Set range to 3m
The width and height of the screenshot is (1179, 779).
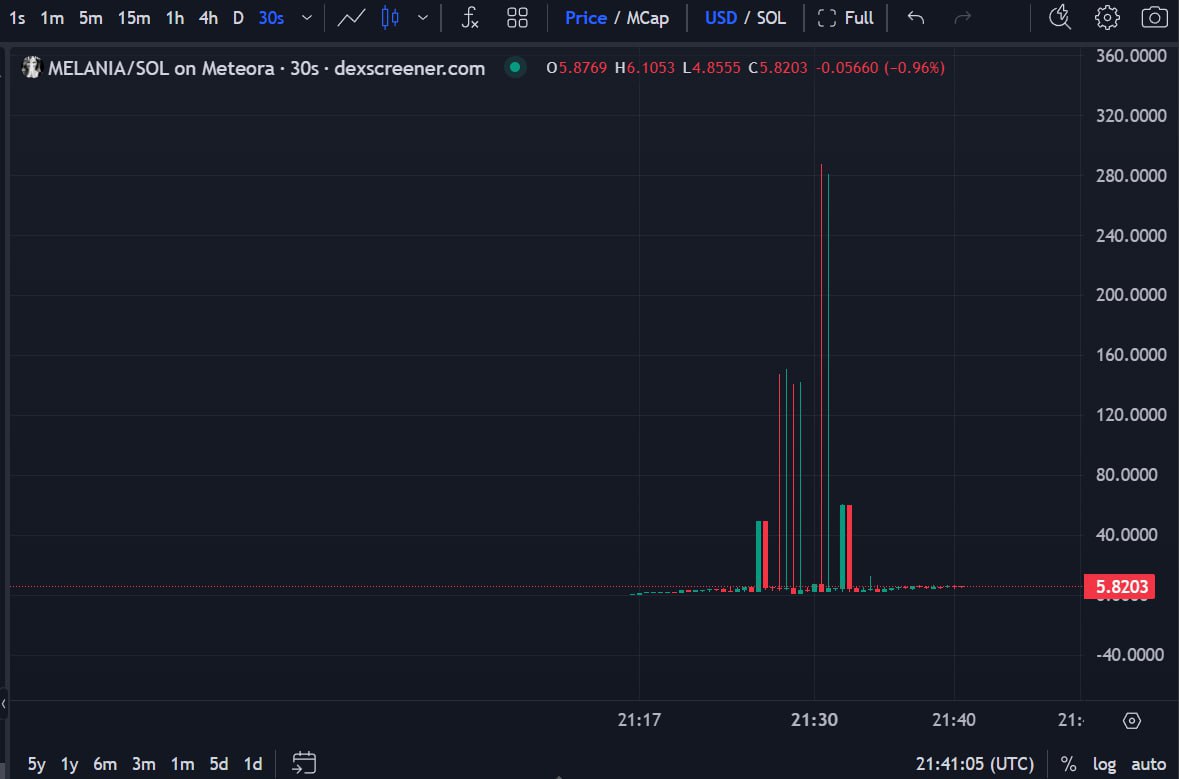(x=144, y=764)
